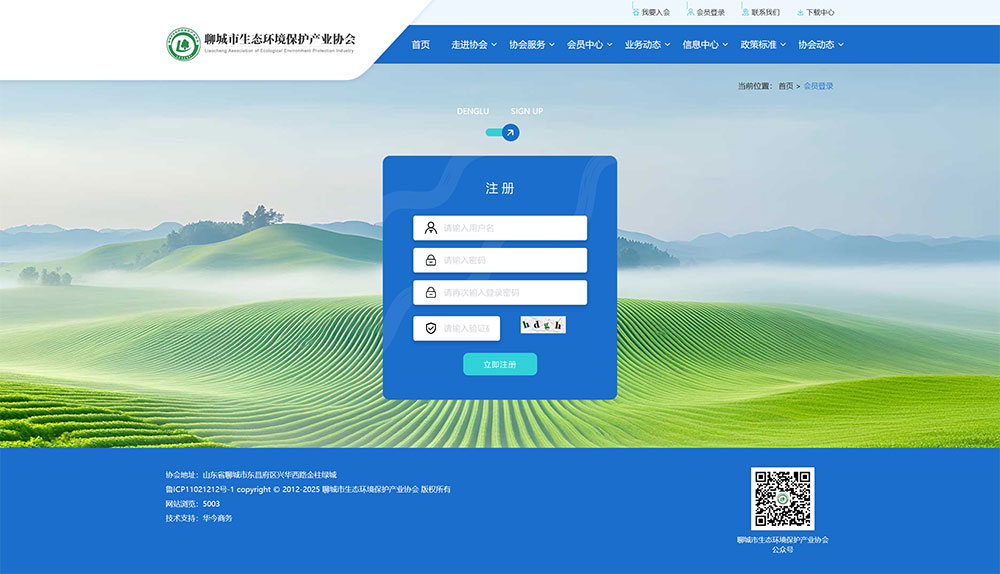This screenshot has width=1000, height=574.
Task: Toggle the login/sign up switch
Action: click(502, 132)
